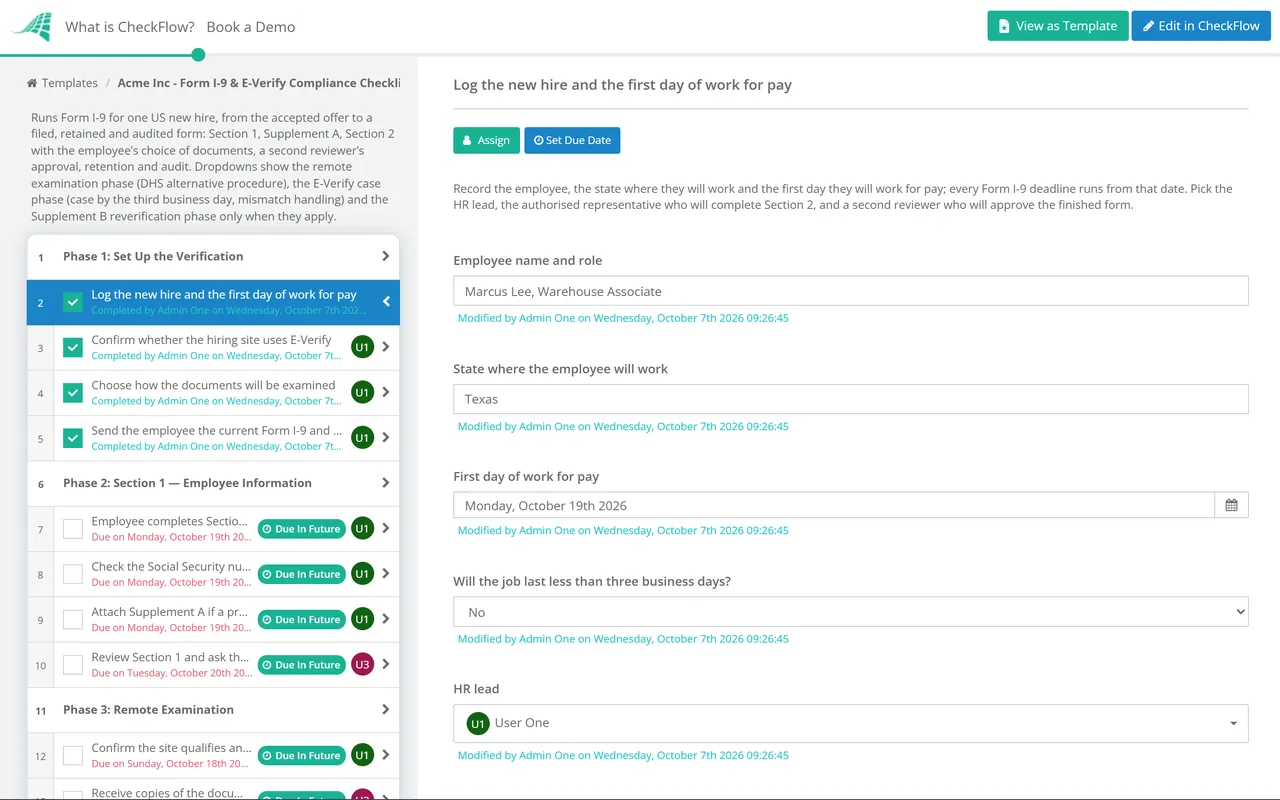The height and width of the screenshot is (800, 1280).
Task: Open calendar picker for first day of work
Action: point(1231,505)
